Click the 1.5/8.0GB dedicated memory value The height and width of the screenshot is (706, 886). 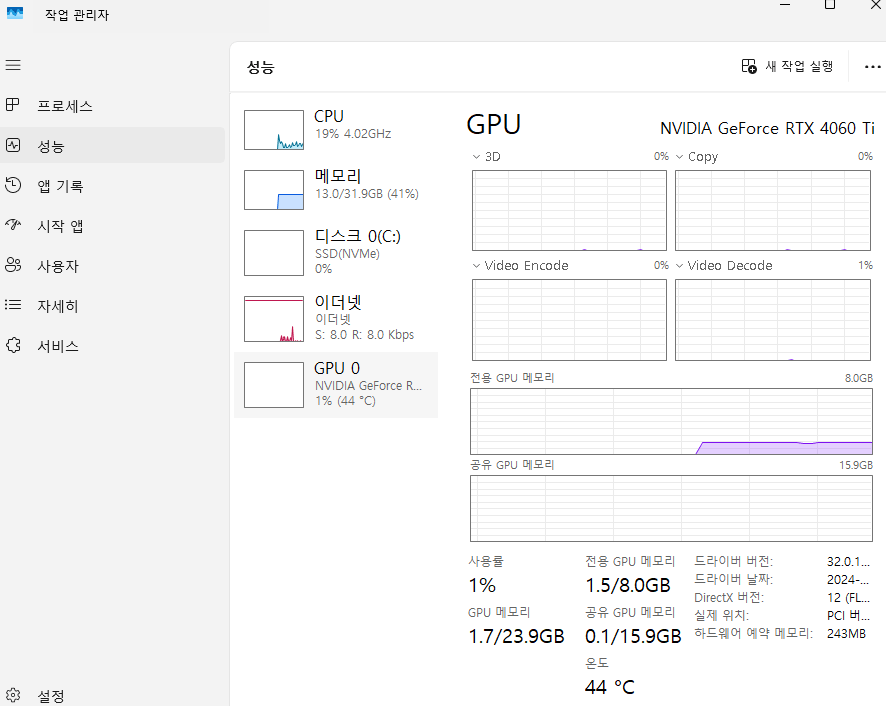[628, 586]
